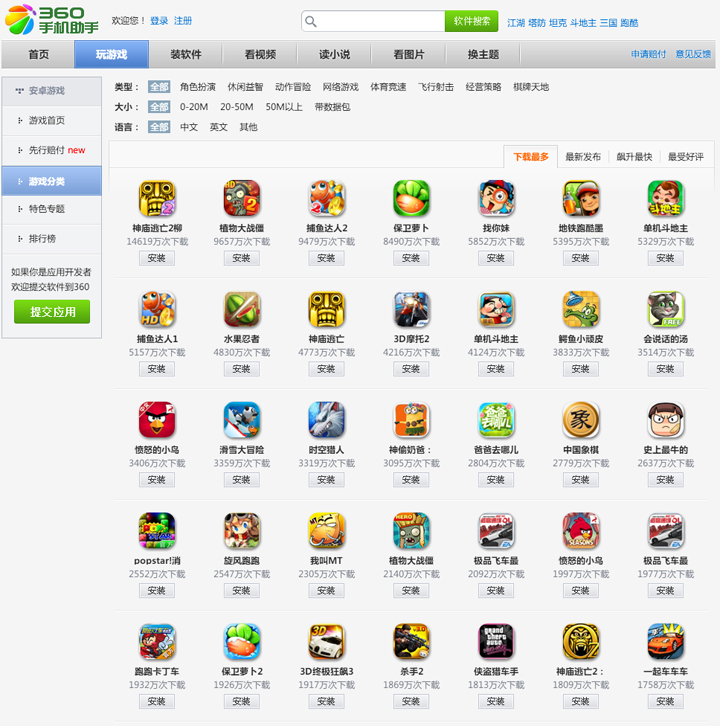Open the 鳄鱼小顽皮 crocodile icon

581,309
